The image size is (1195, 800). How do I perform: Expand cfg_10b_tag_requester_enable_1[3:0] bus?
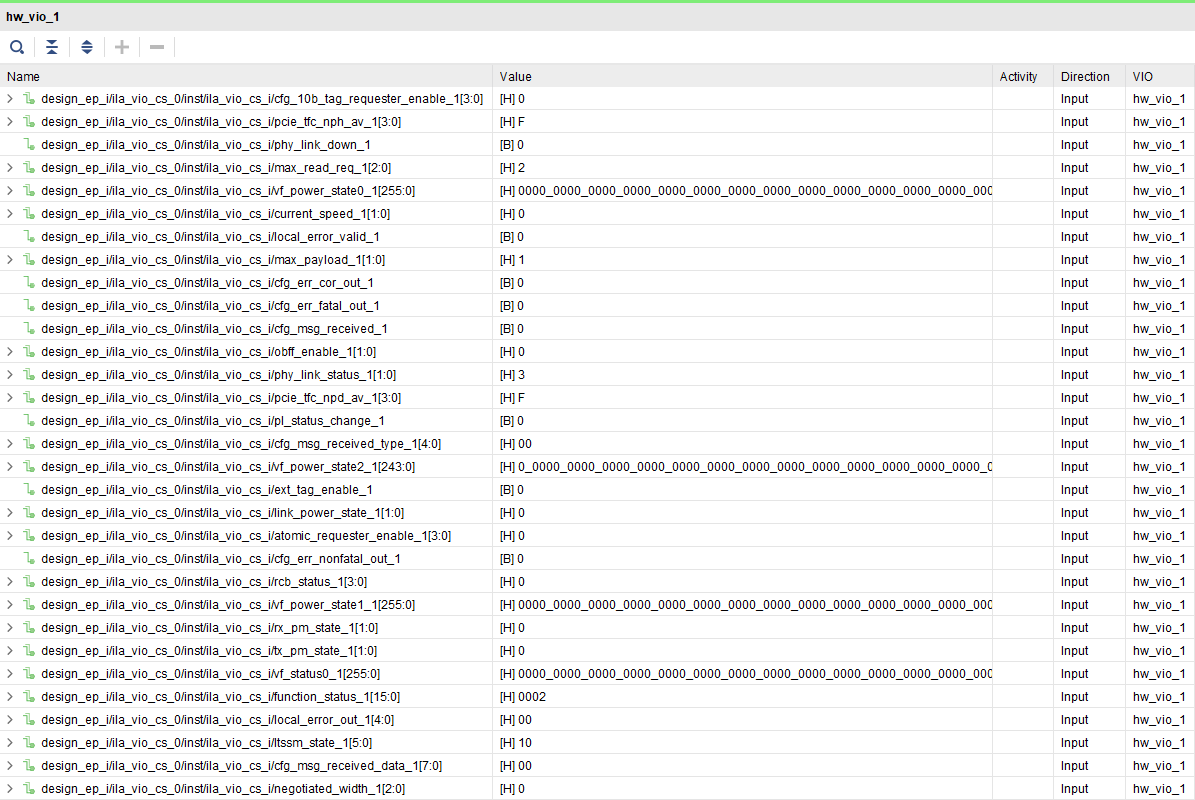coord(10,99)
